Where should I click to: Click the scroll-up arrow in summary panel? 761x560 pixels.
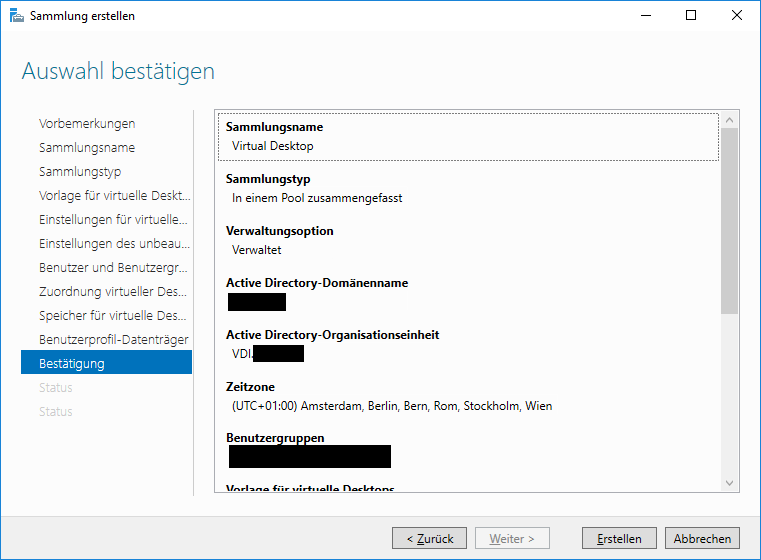tap(729, 119)
